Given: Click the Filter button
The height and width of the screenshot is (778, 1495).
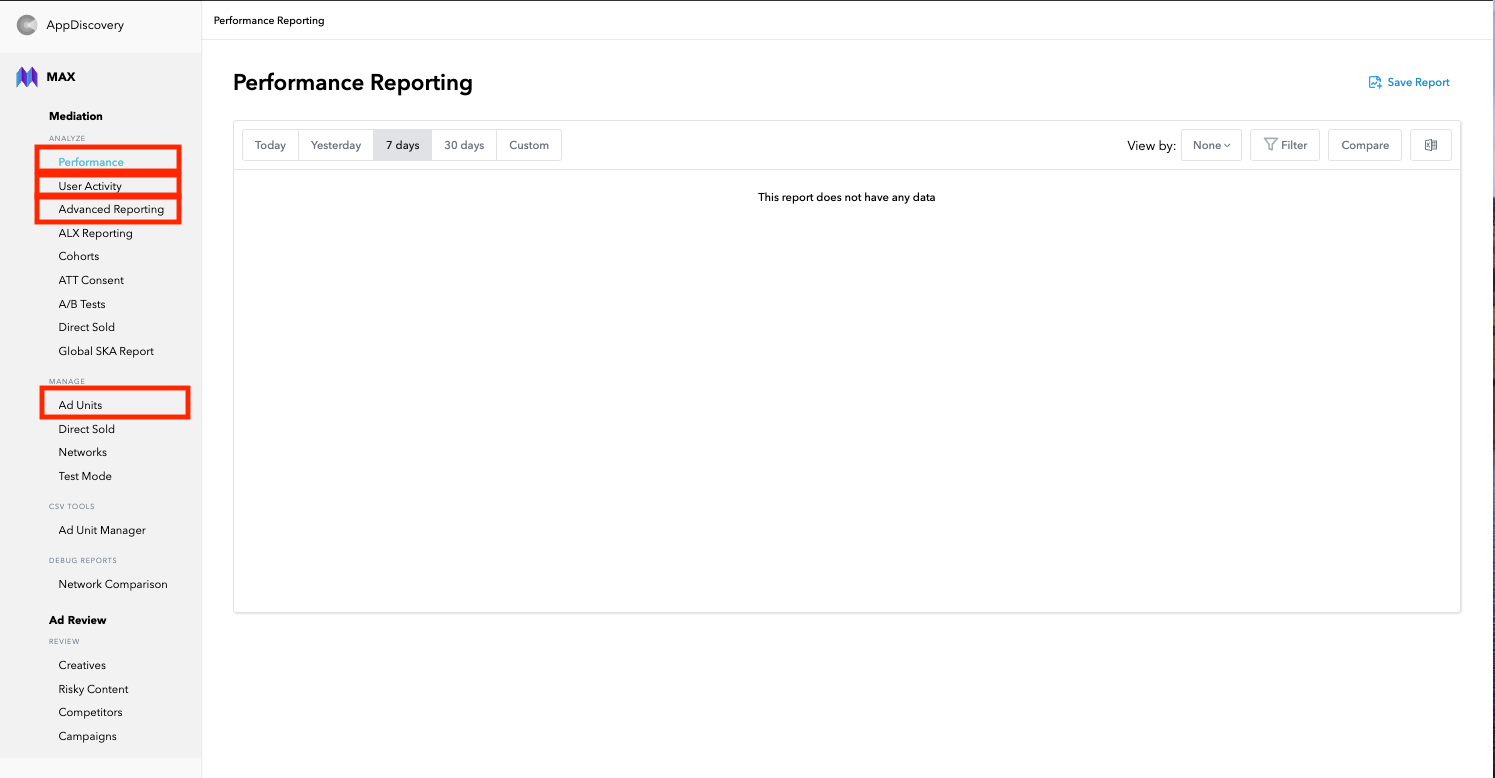Looking at the screenshot, I should (x=1285, y=145).
